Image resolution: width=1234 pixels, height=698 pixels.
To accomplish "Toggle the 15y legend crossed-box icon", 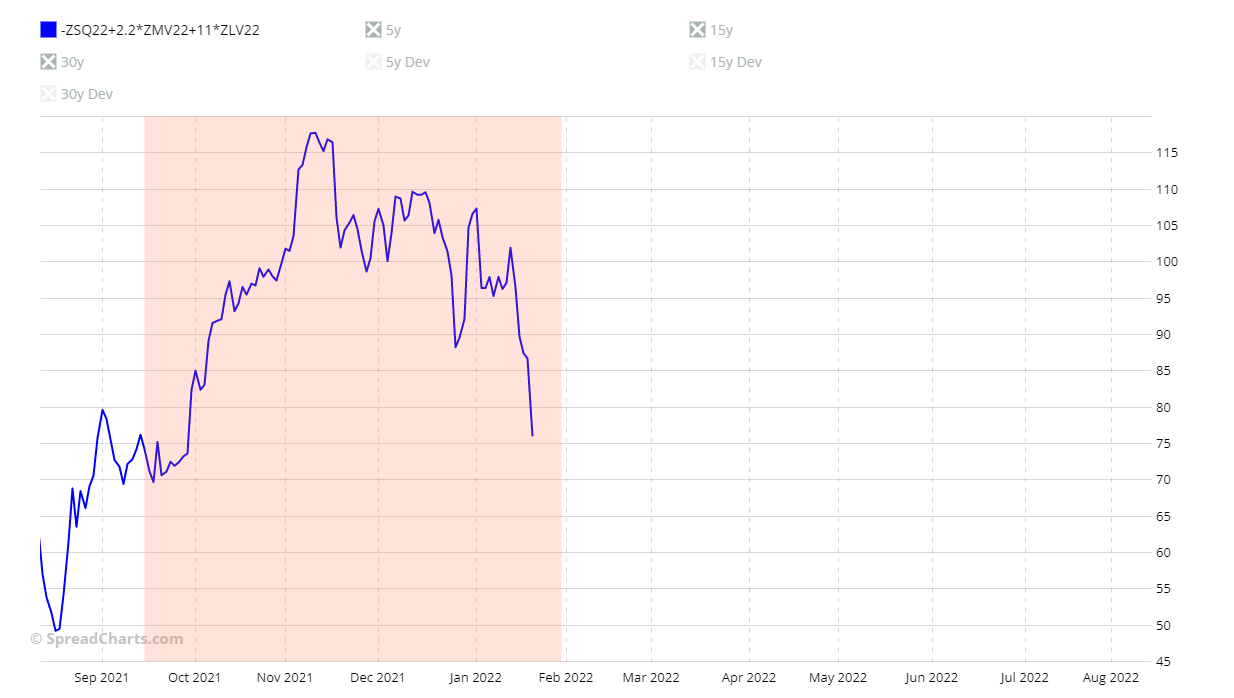I will click(x=698, y=30).
